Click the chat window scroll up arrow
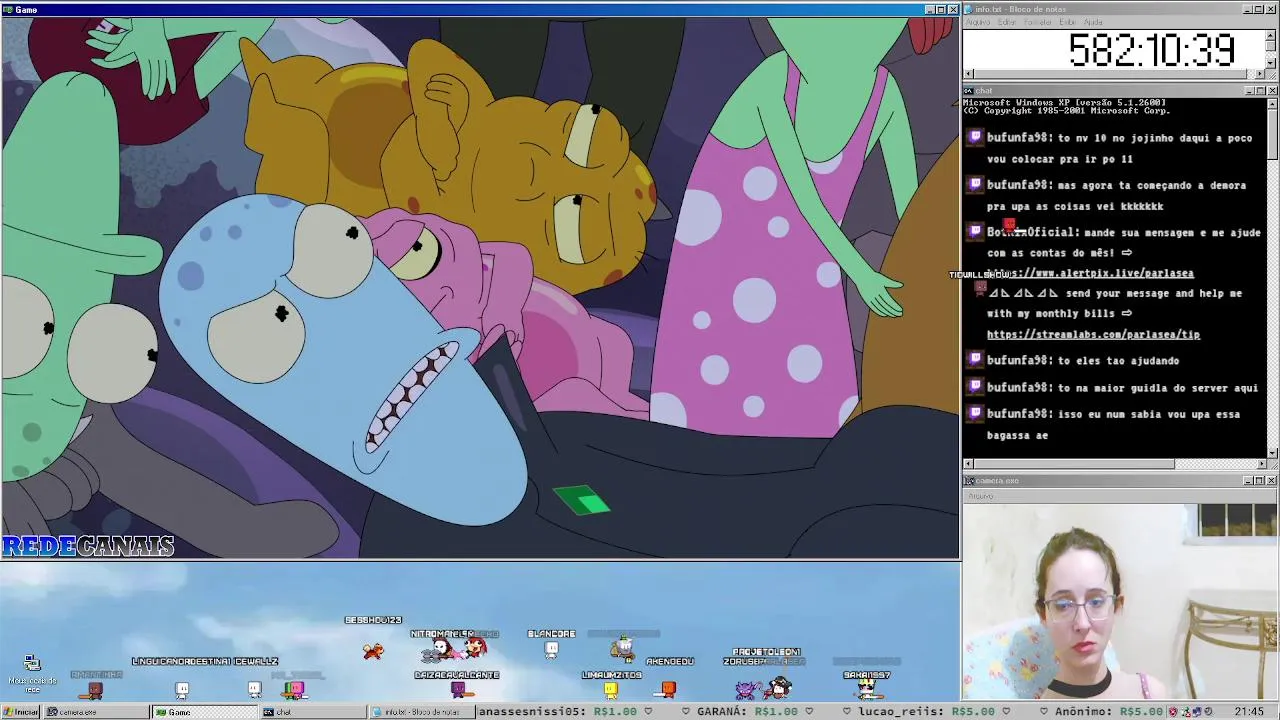The width and height of the screenshot is (1280, 720). pyautogui.click(x=1272, y=103)
